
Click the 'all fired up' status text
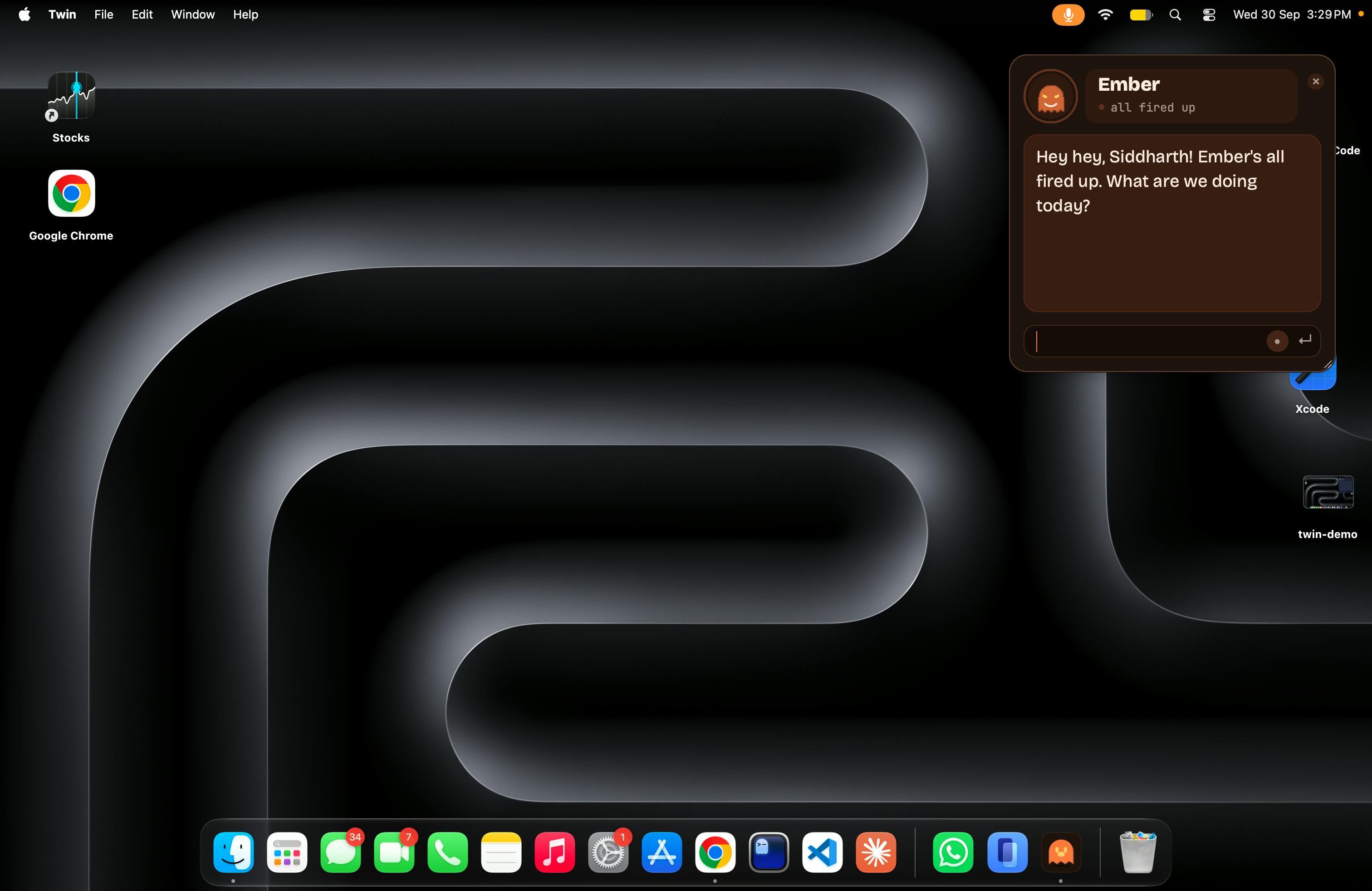coord(1152,108)
